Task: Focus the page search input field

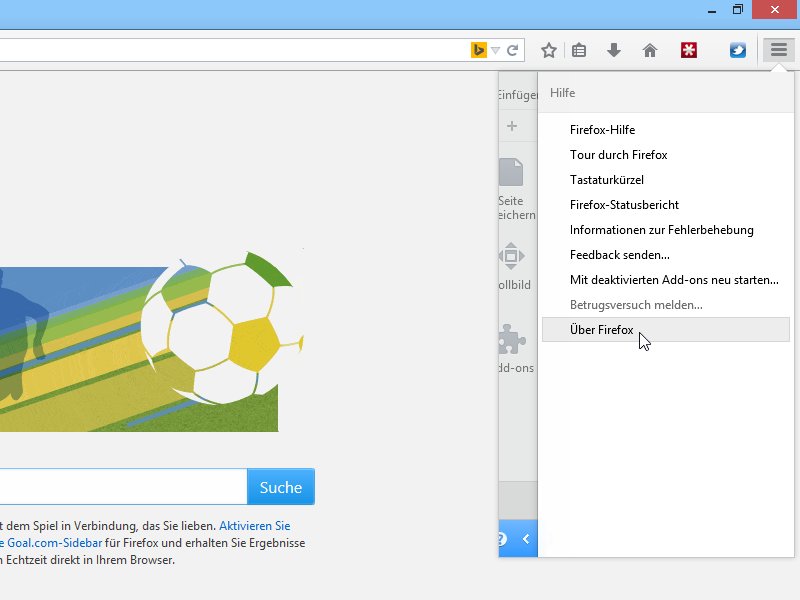Action: pos(123,487)
